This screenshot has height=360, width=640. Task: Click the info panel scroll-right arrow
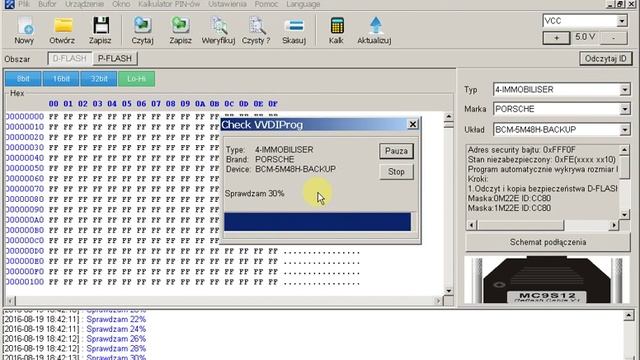pos(613,225)
